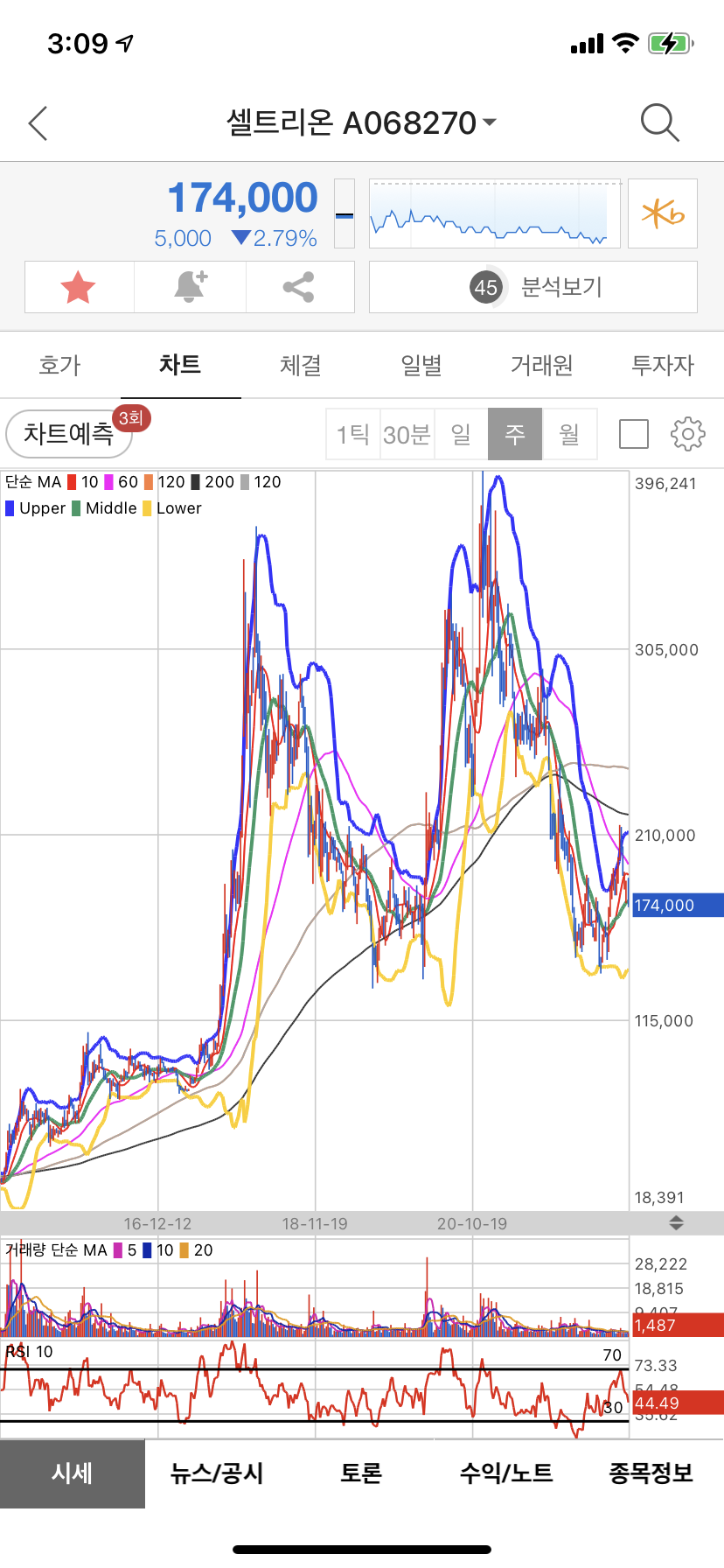Tap the mini intraday price chart thumbnail
The width and height of the screenshot is (724, 1568).
(x=495, y=213)
